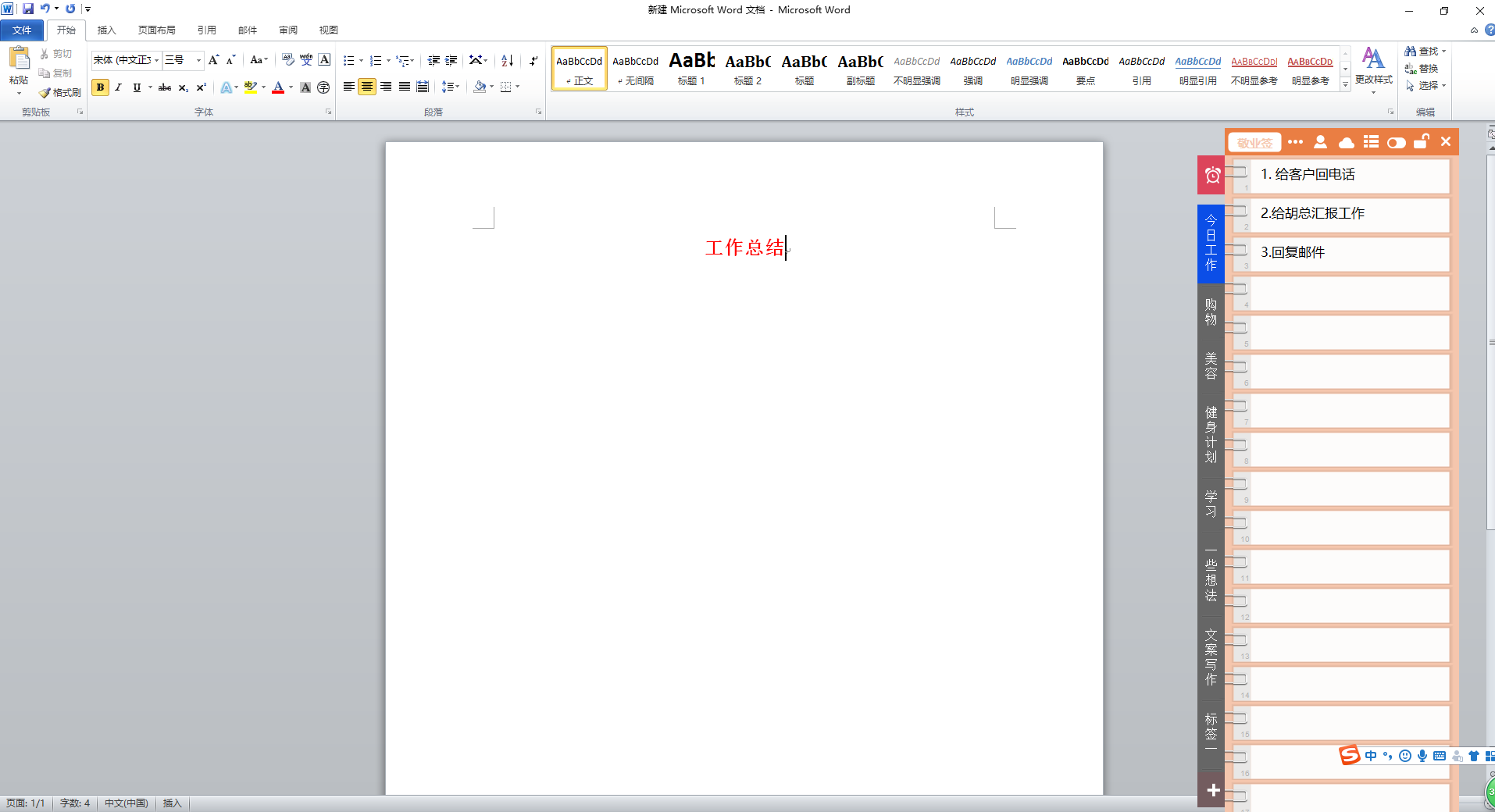The height and width of the screenshot is (812, 1495).
Task: Flip the toggle switch in note panel header
Action: click(x=1397, y=142)
